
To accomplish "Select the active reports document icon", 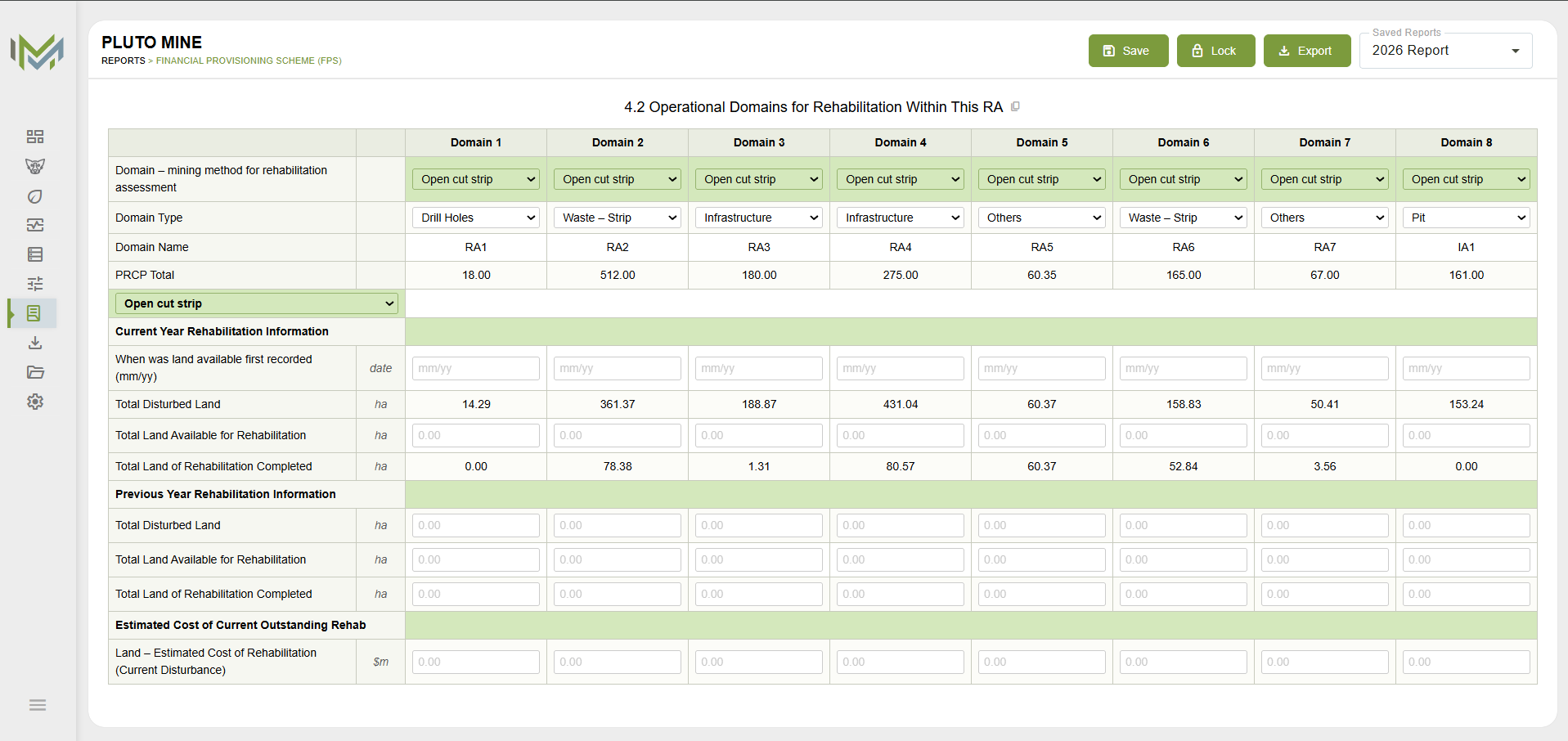I will point(34,313).
